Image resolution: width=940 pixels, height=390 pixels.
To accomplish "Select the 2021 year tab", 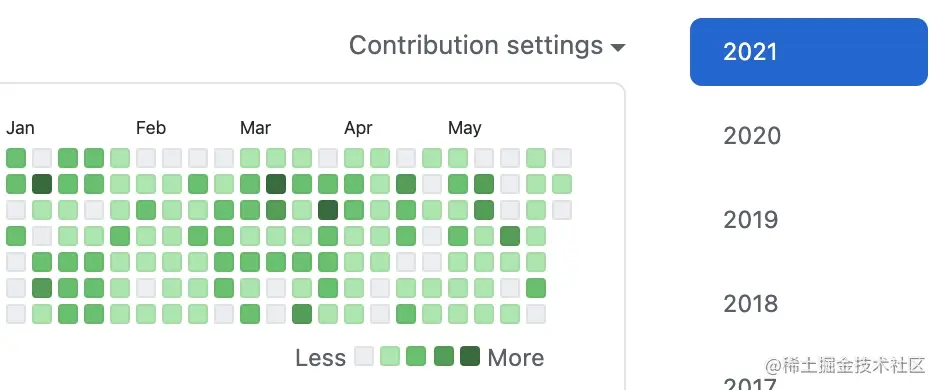I will click(x=809, y=52).
